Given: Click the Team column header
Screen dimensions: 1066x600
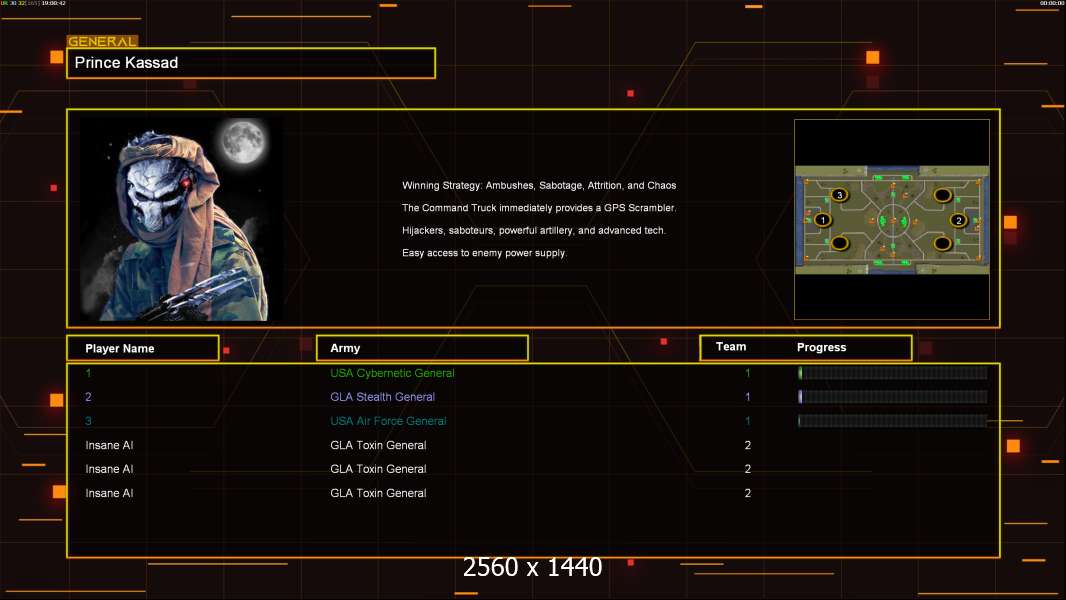Looking at the screenshot, I should [x=731, y=347].
